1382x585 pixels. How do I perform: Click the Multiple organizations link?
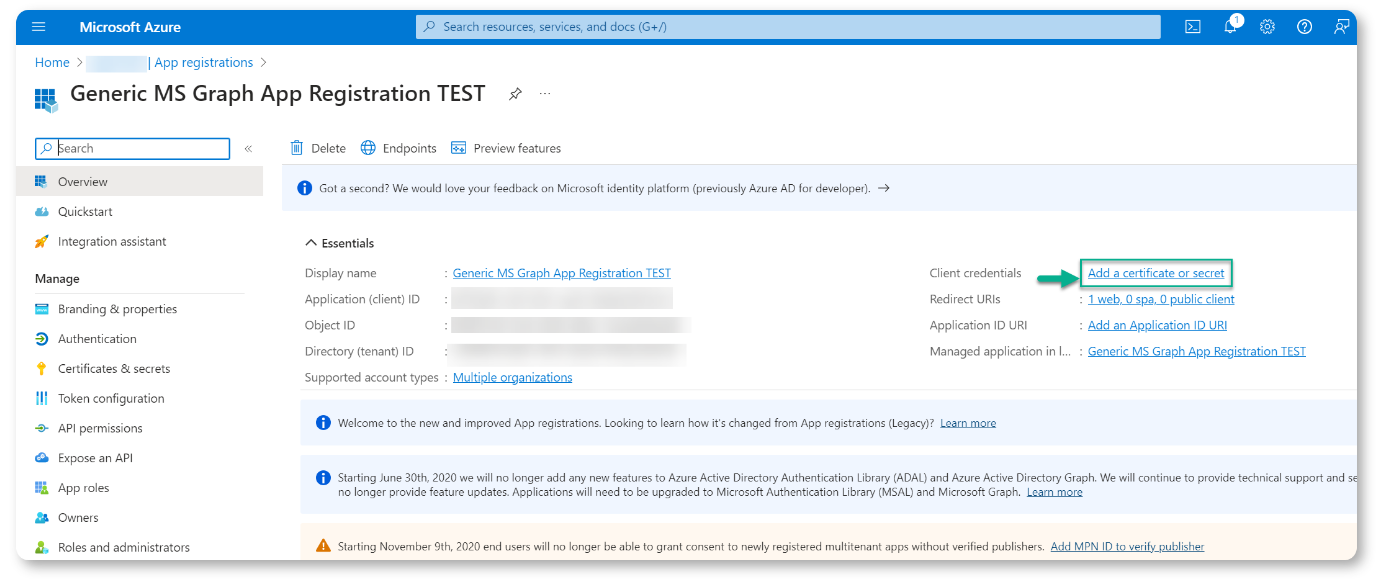coord(513,377)
